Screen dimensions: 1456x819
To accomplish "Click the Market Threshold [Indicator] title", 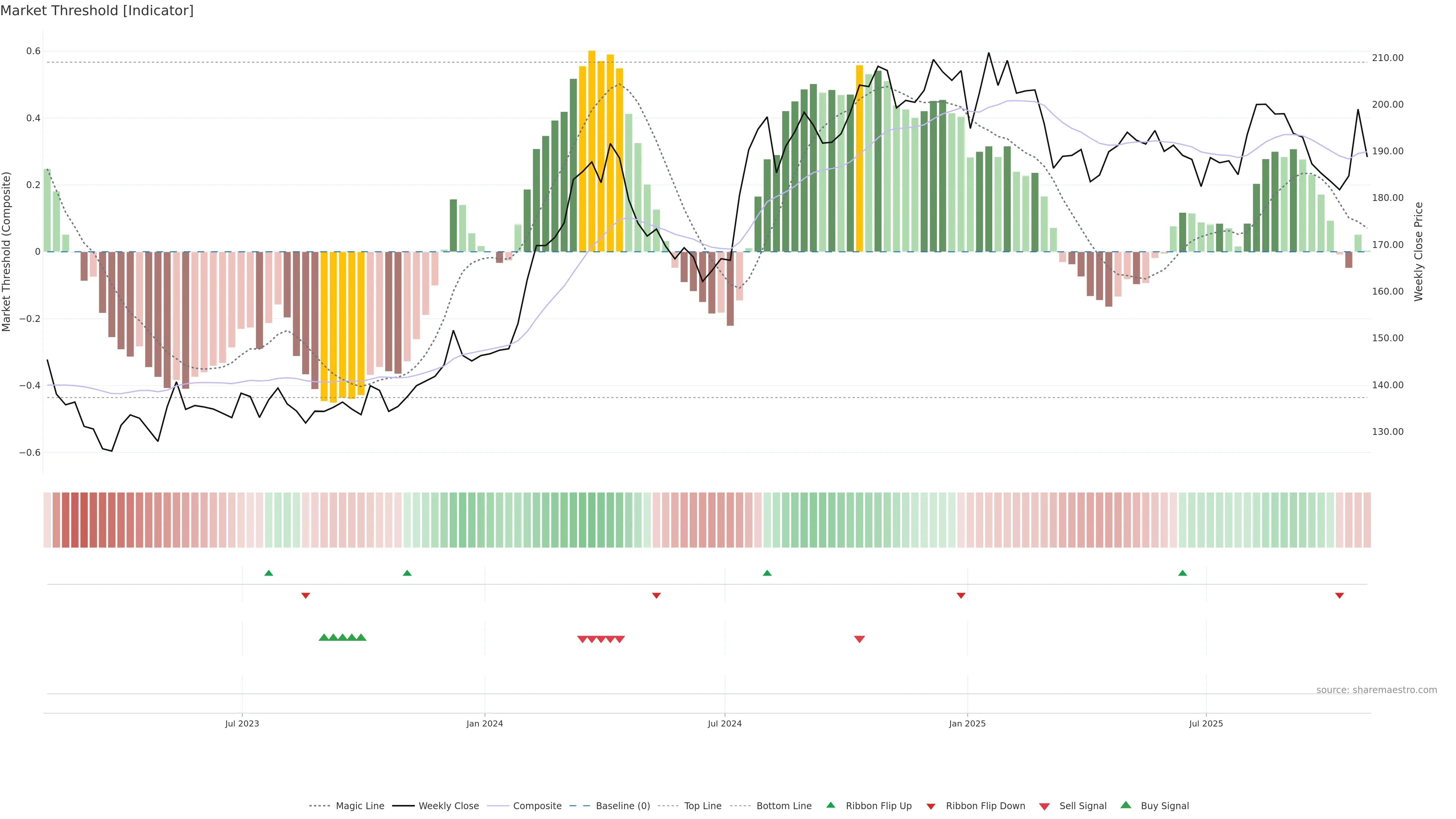I will 97,11.
